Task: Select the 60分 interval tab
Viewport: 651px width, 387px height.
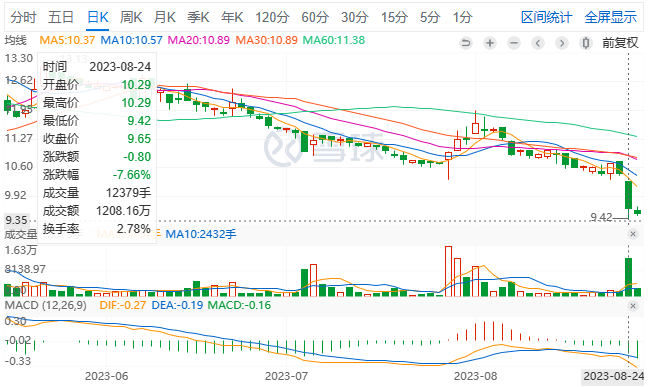Action: [315, 17]
